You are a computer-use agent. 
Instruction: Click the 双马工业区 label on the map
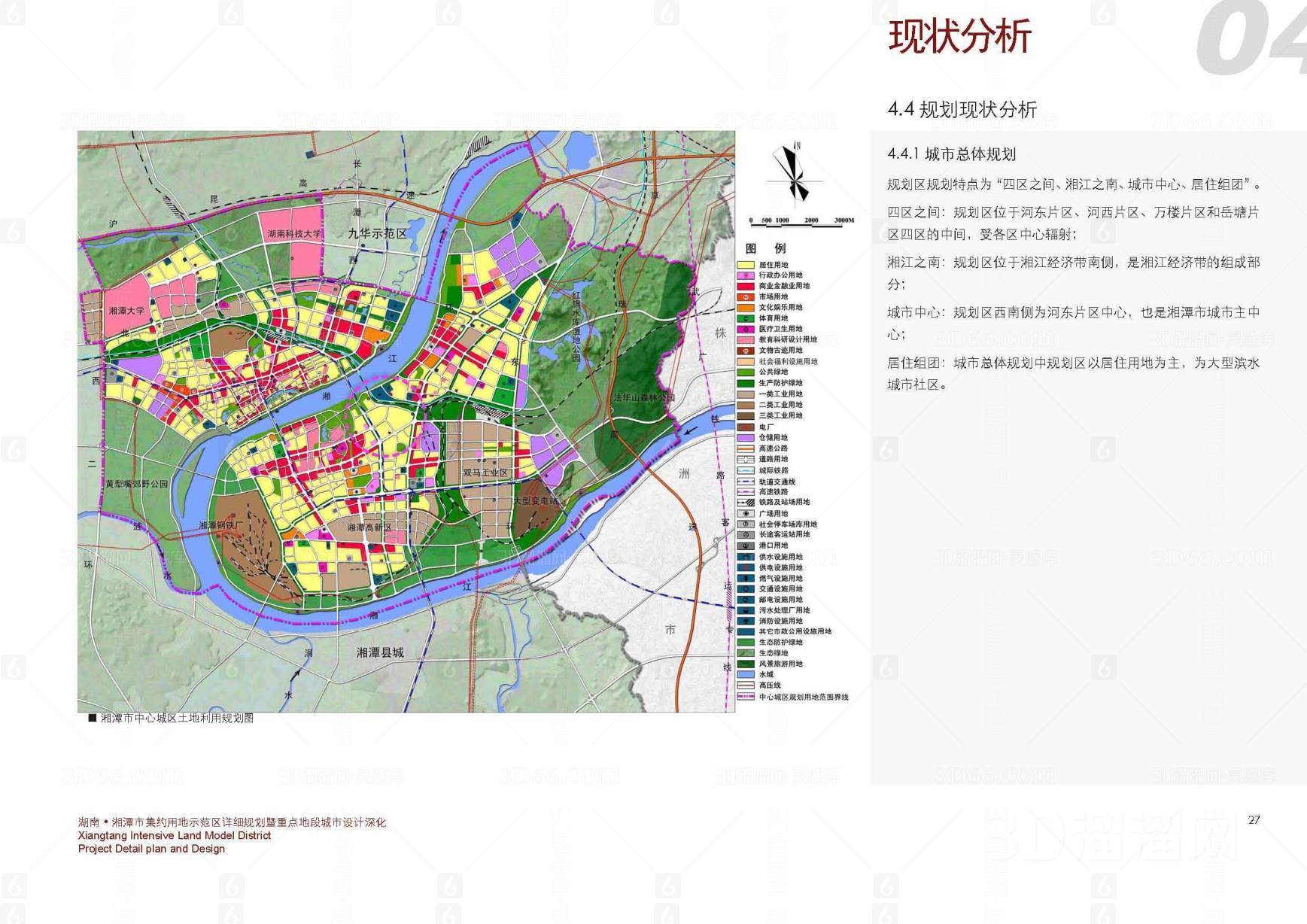pyautogui.click(x=485, y=473)
